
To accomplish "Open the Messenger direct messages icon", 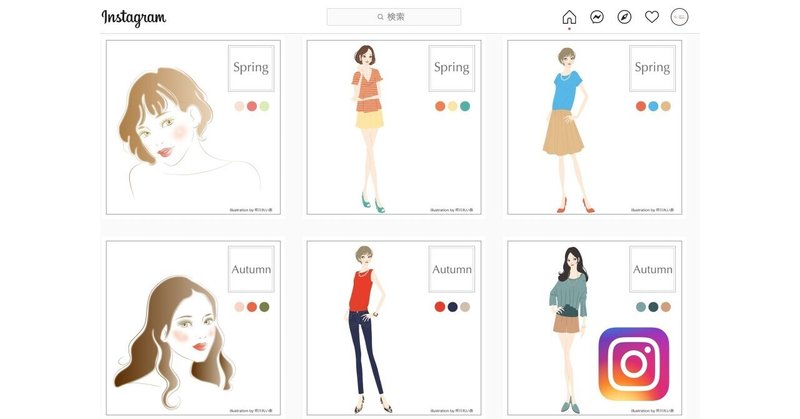I will tap(596, 17).
